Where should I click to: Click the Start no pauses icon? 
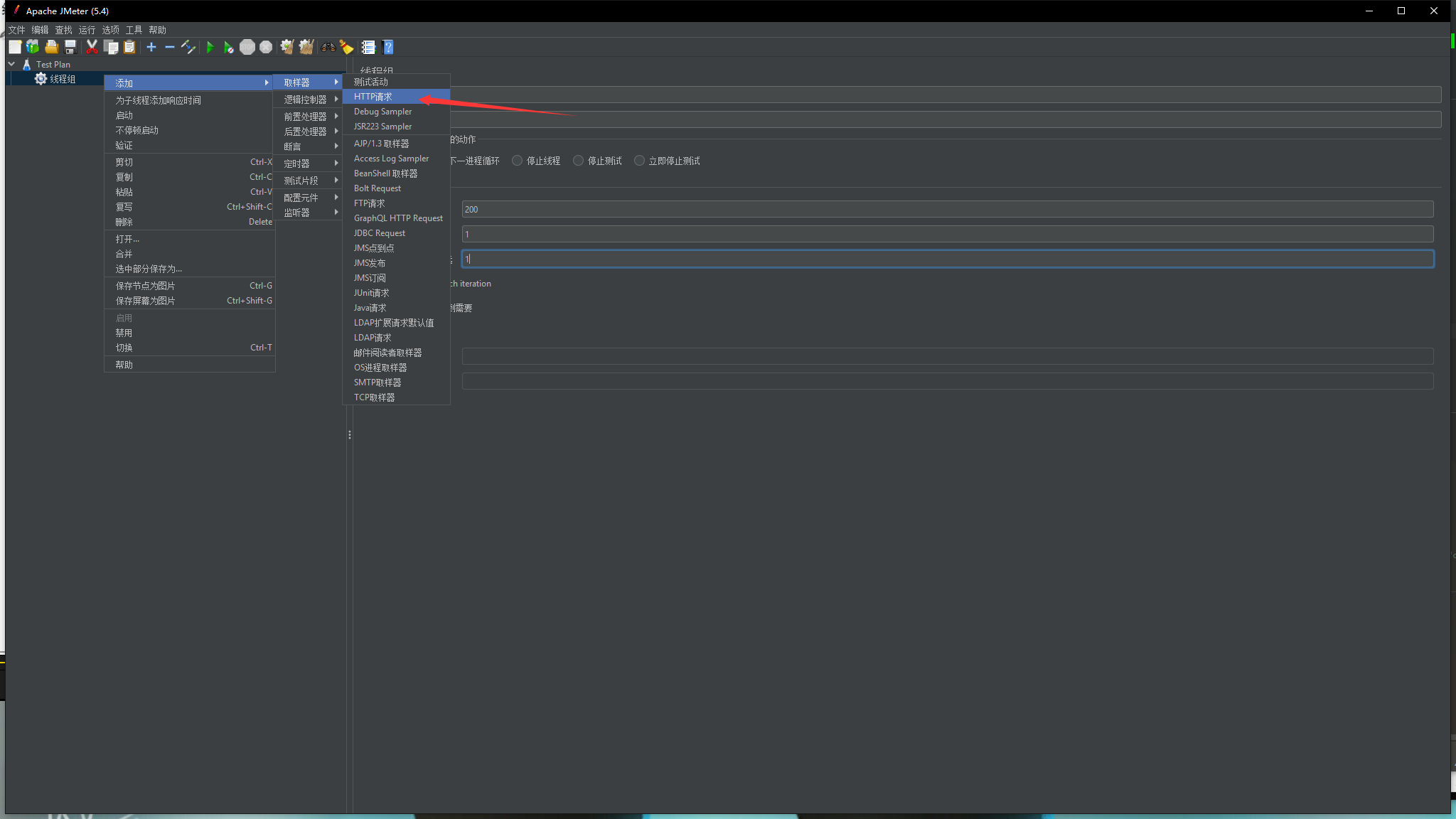pos(228,47)
